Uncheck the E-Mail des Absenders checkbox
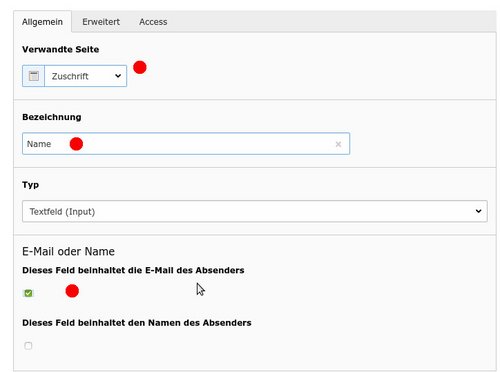 point(28,293)
